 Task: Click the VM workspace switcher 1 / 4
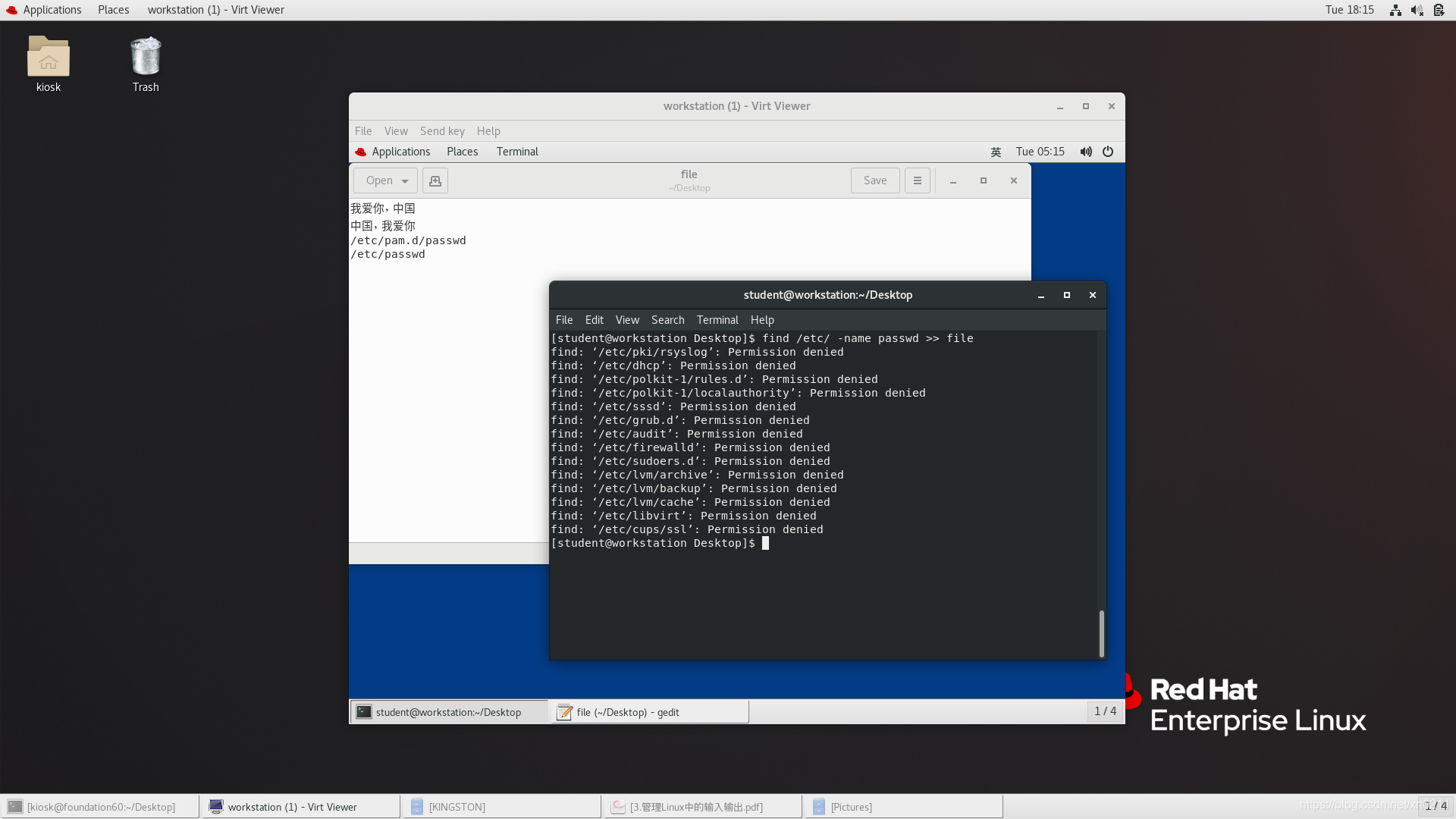tap(1105, 711)
